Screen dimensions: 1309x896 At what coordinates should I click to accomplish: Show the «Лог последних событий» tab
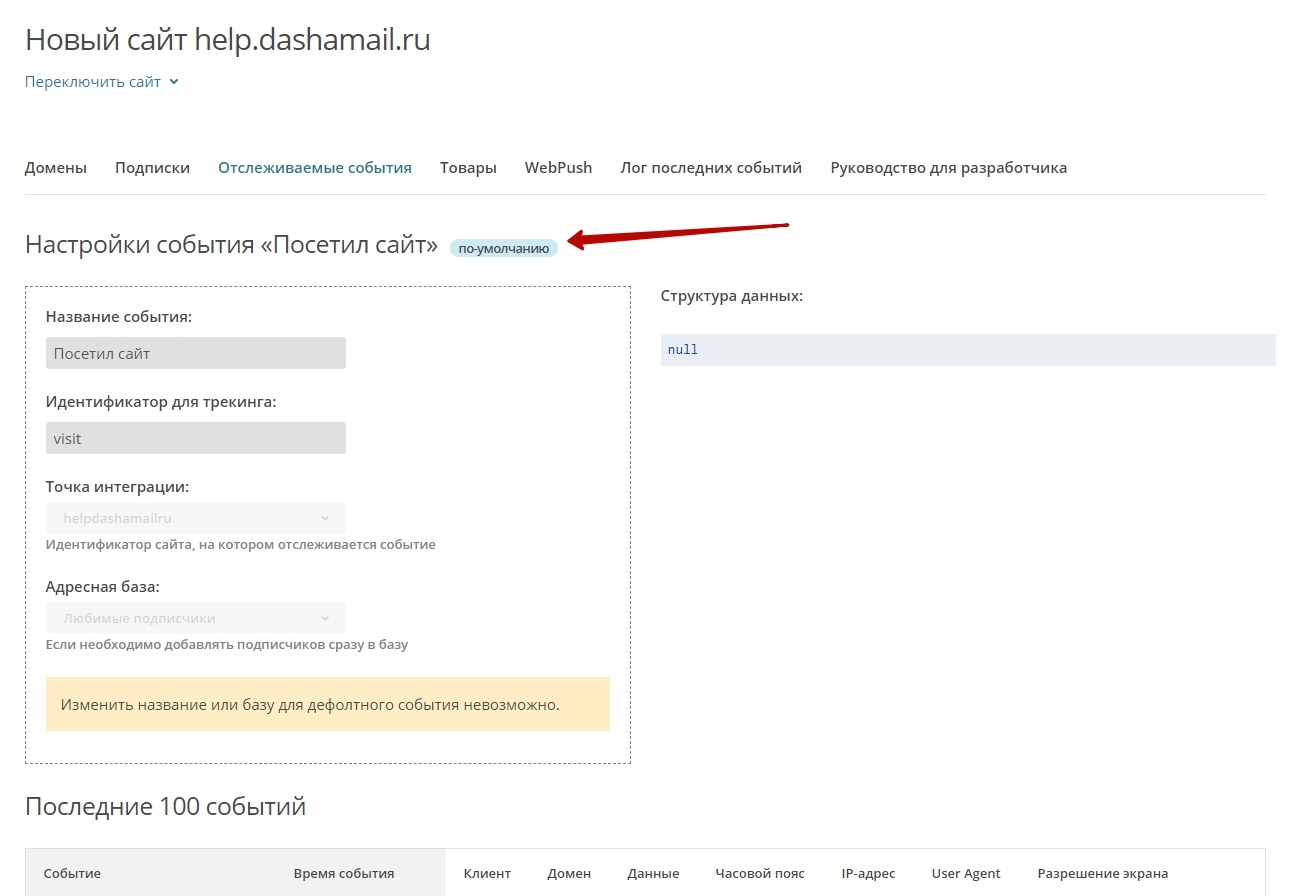click(711, 168)
